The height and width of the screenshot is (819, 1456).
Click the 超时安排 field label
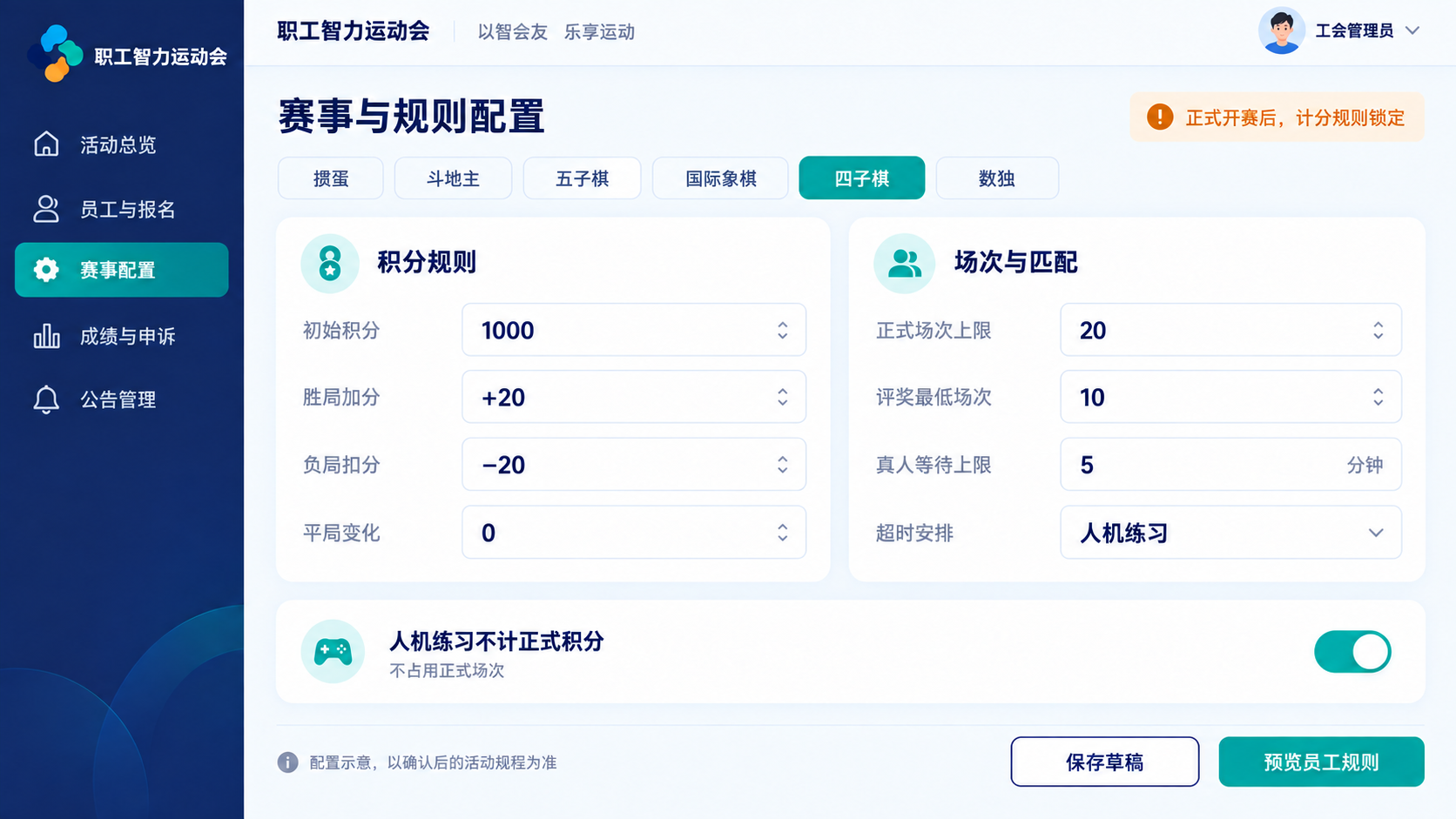914,533
